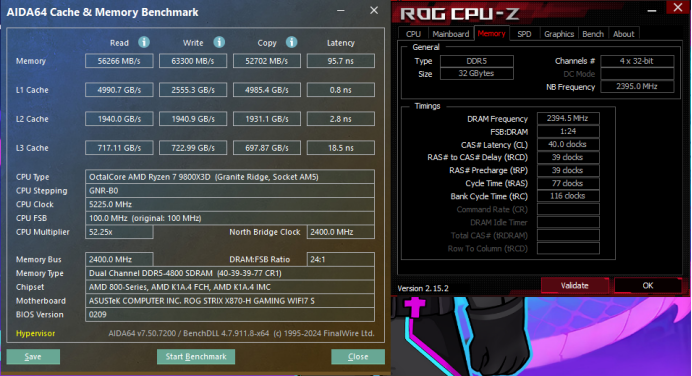This screenshot has width=692, height=376.
Task: Click L1 Cache Latency value 0.8 ns
Action: [341, 90]
